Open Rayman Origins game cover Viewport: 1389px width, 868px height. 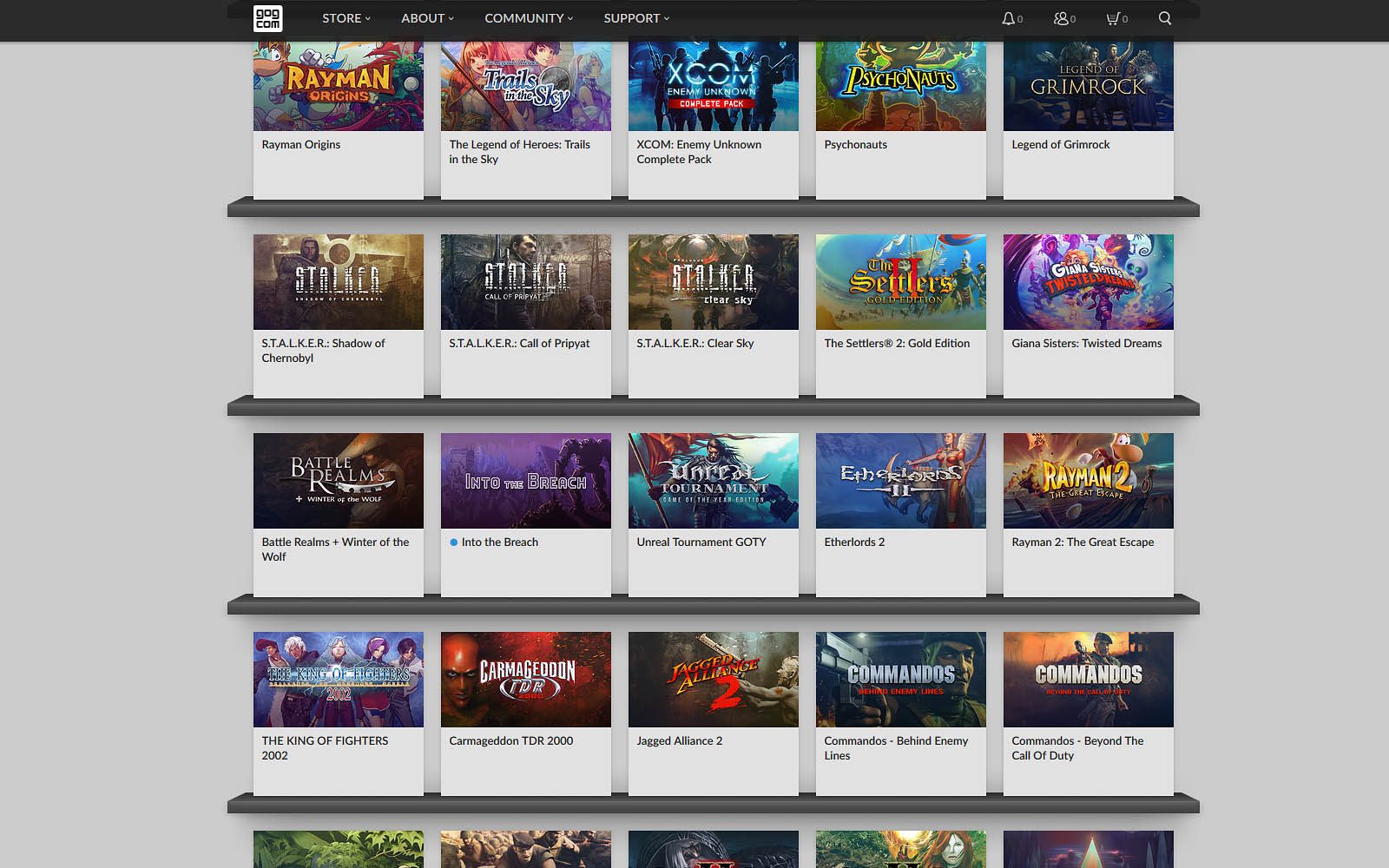pyautogui.click(x=339, y=85)
